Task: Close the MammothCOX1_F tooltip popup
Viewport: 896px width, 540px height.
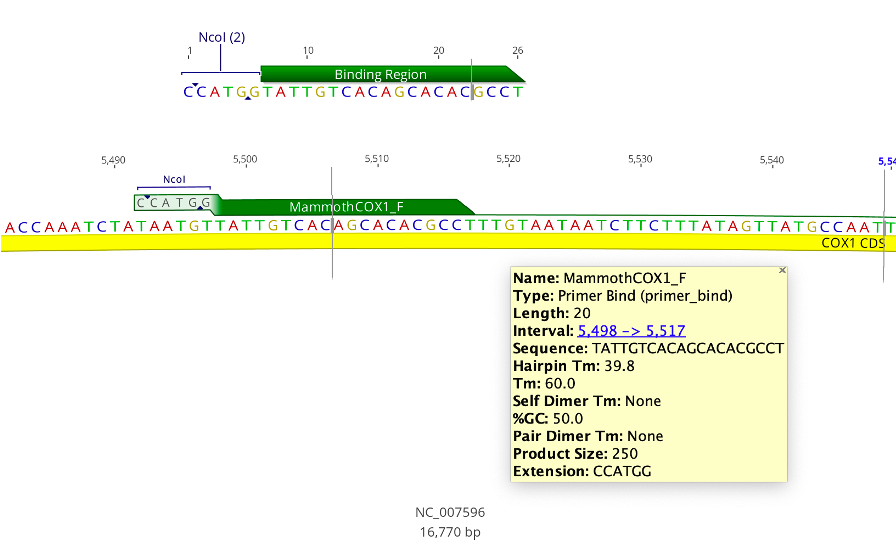Action: click(782, 270)
